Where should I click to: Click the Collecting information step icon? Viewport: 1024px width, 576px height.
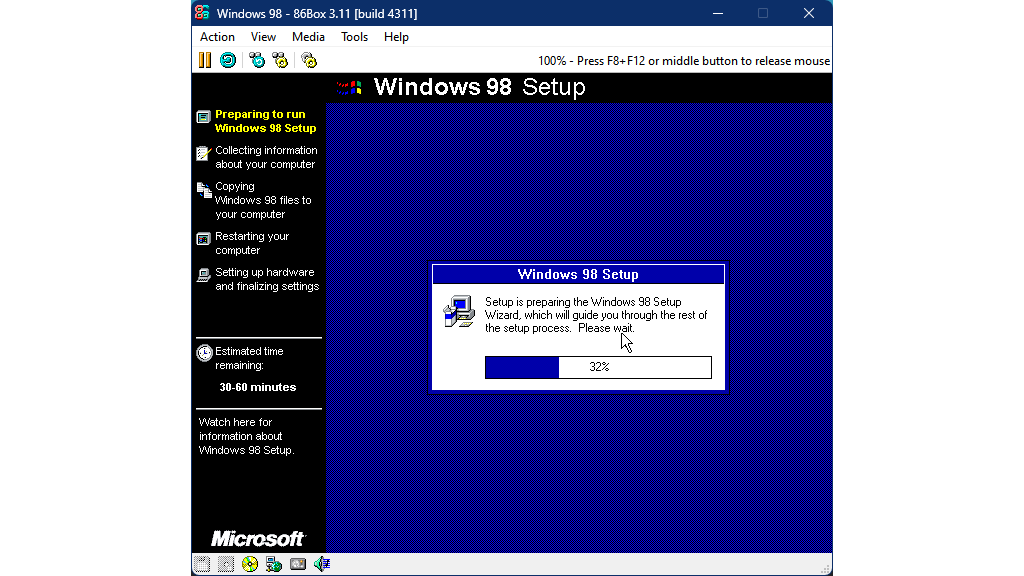203,153
